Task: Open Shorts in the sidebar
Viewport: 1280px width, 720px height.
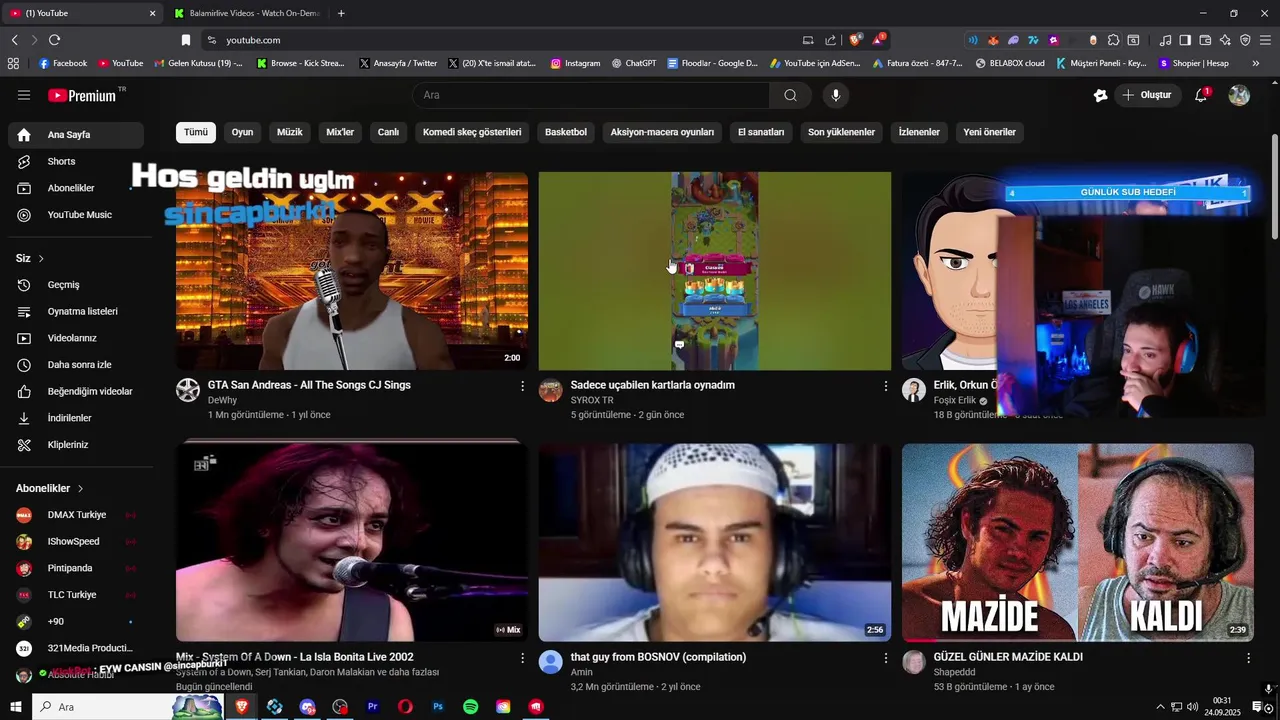Action: [x=76, y=161]
